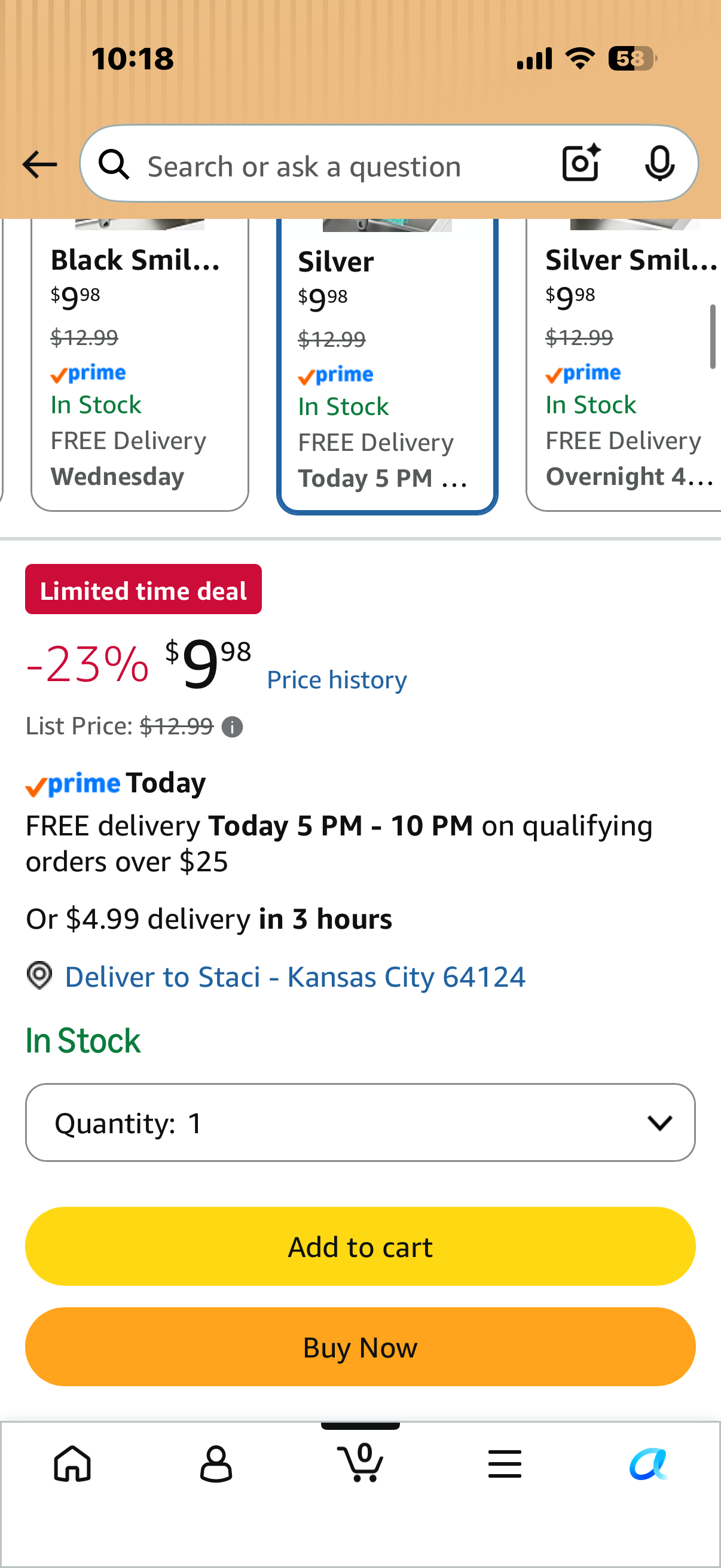Activate microphone voice search
The image size is (721, 1568).
659,163
